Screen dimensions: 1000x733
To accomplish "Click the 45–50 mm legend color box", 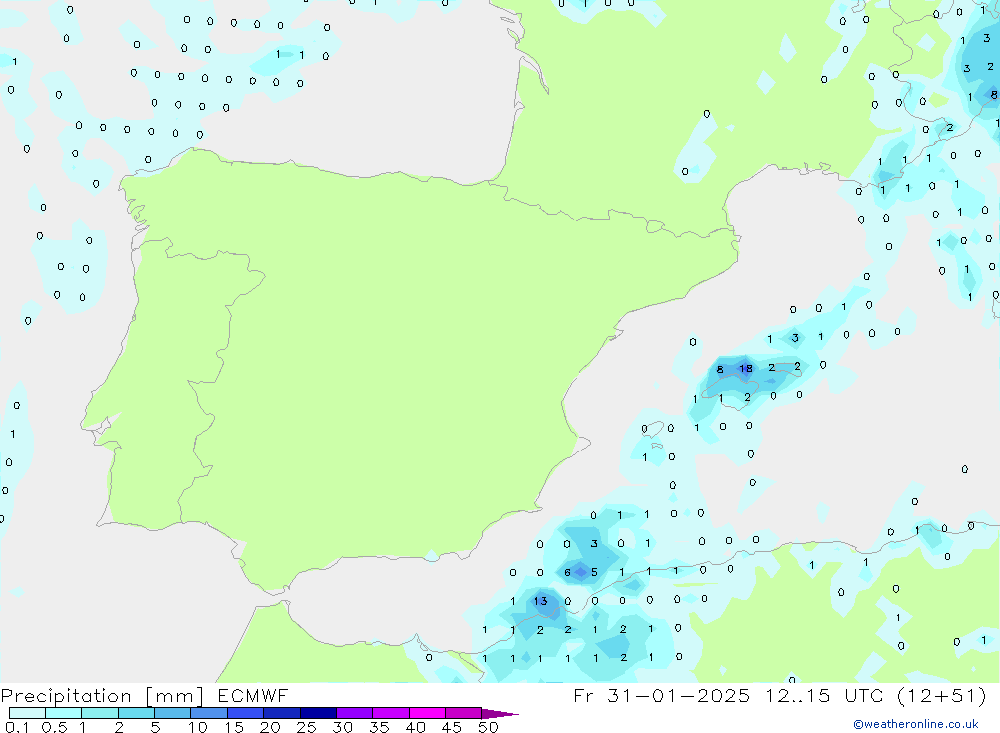I will pyautogui.click(x=464, y=713).
